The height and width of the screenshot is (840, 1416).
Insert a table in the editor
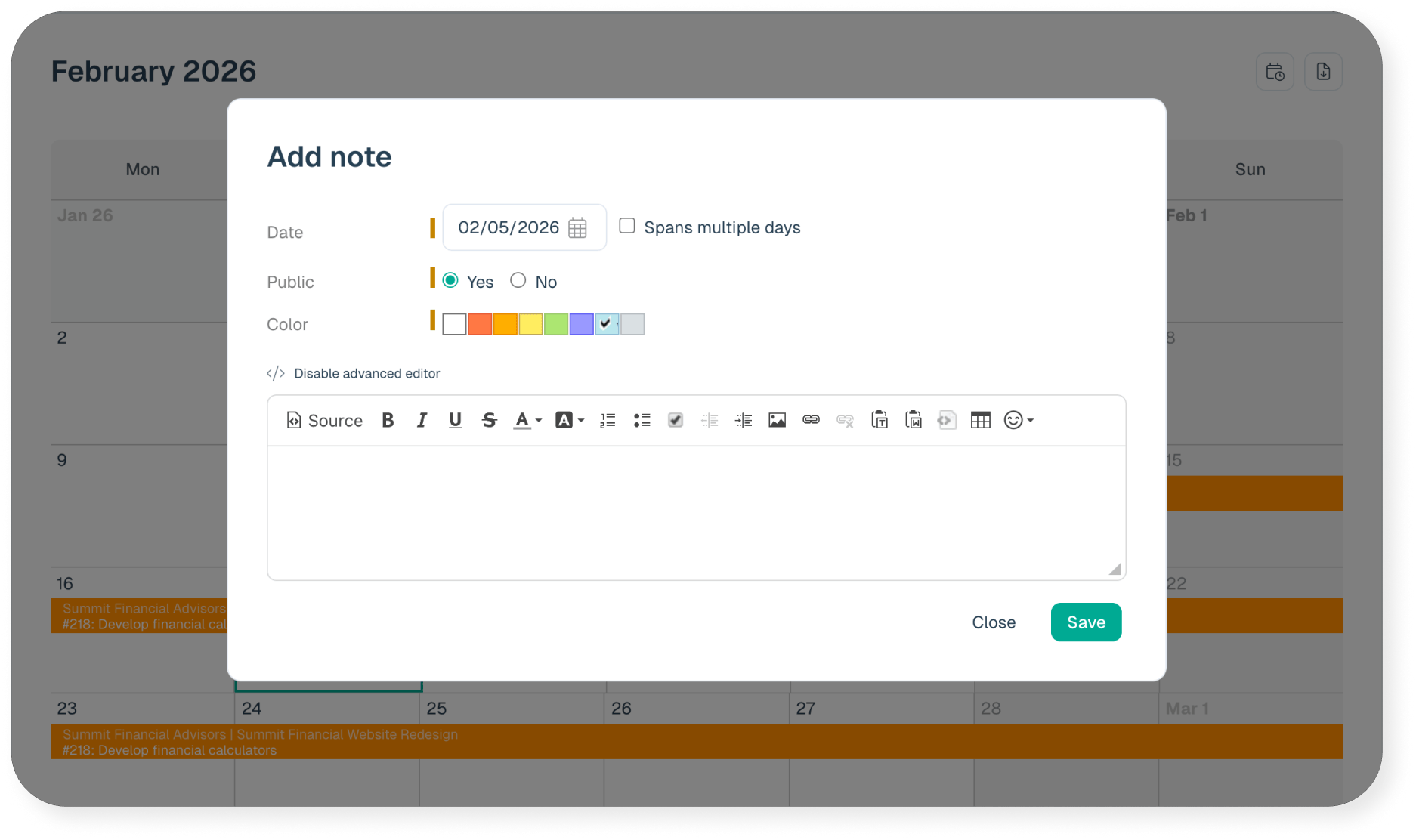pyautogui.click(x=980, y=420)
